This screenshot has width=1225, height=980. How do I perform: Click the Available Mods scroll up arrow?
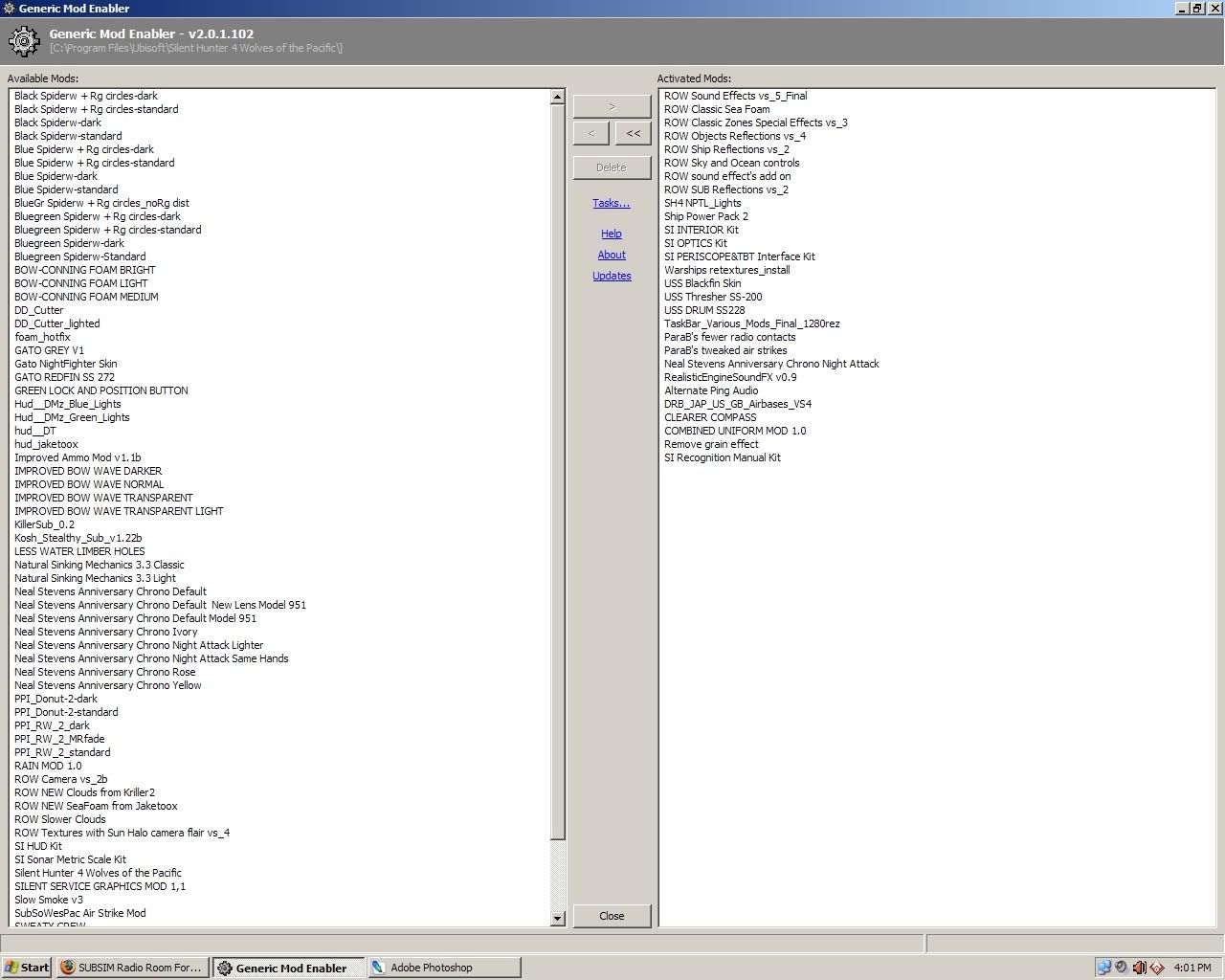[558, 97]
